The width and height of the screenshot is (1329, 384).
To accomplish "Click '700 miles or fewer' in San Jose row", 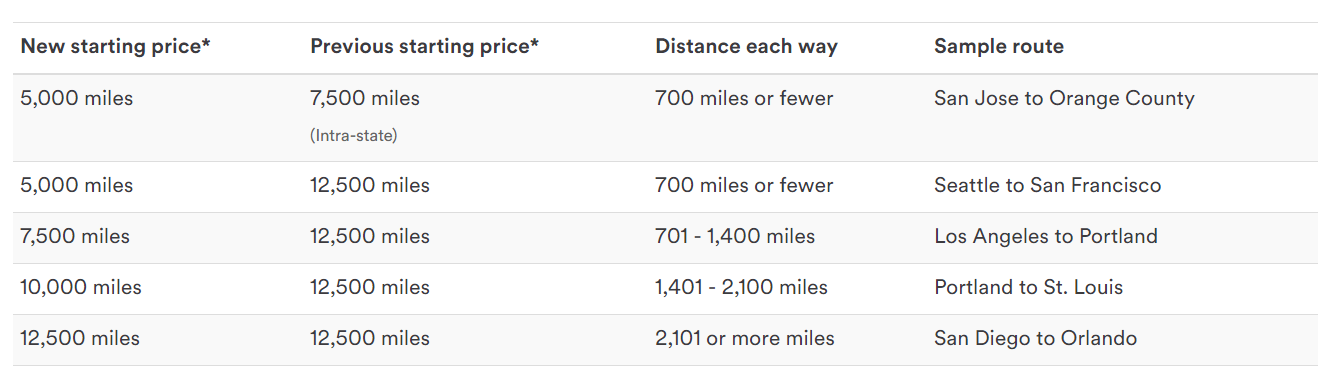I will (x=744, y=99).
